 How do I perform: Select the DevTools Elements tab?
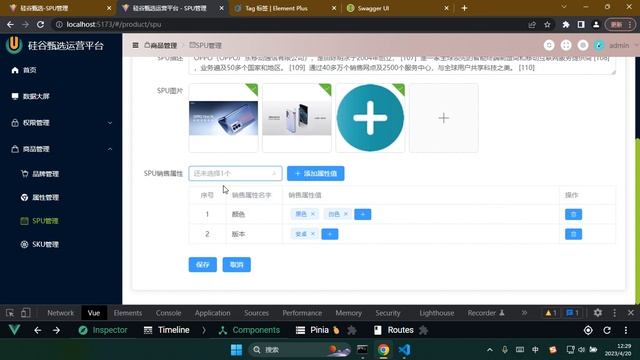[x=128, y=313]
